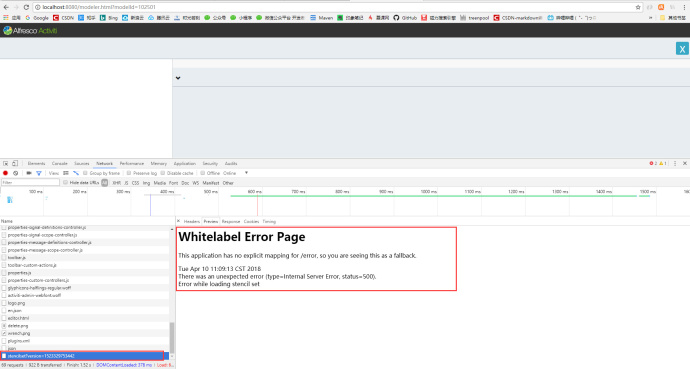
Task: Click the network Filter text field
Action: click(30, 183)
